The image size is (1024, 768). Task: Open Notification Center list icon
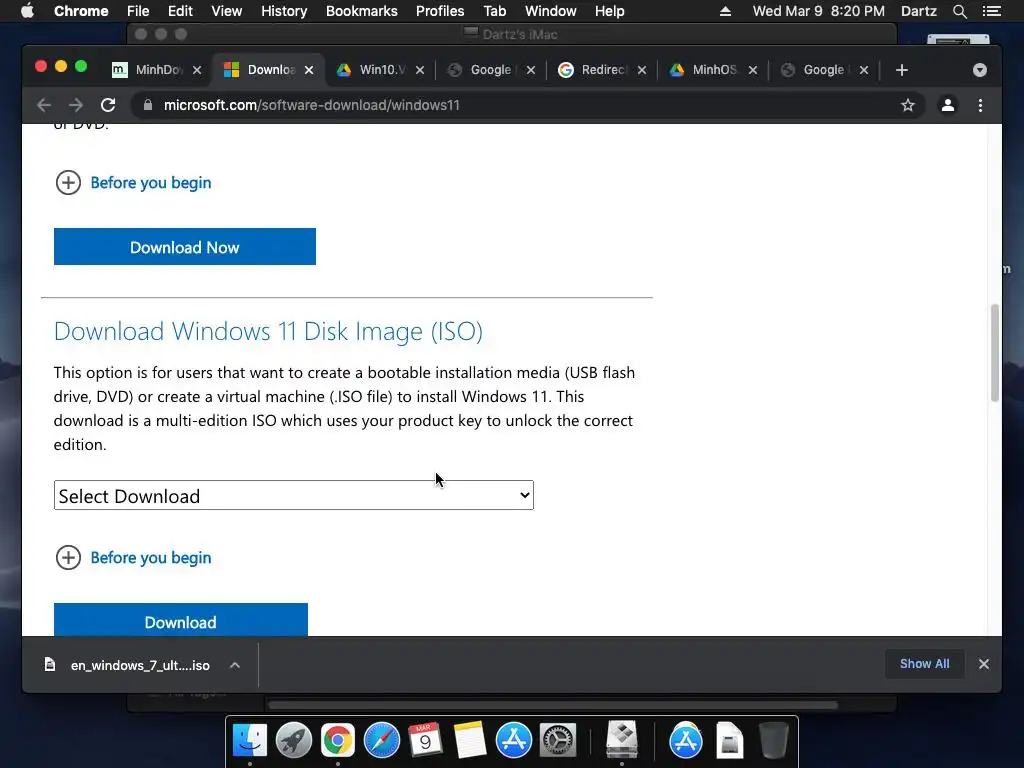992,11
